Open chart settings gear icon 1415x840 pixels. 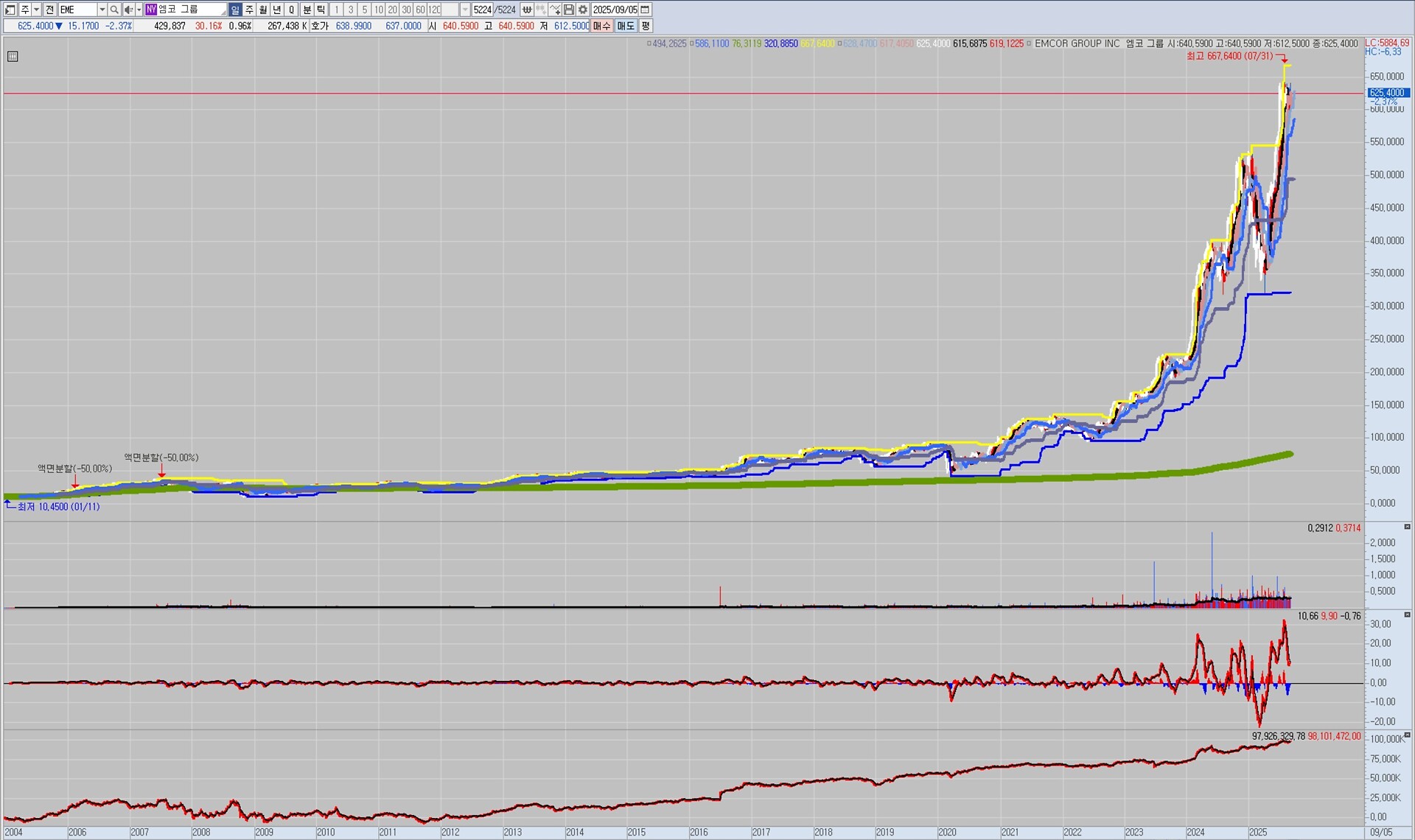point(583,10)
